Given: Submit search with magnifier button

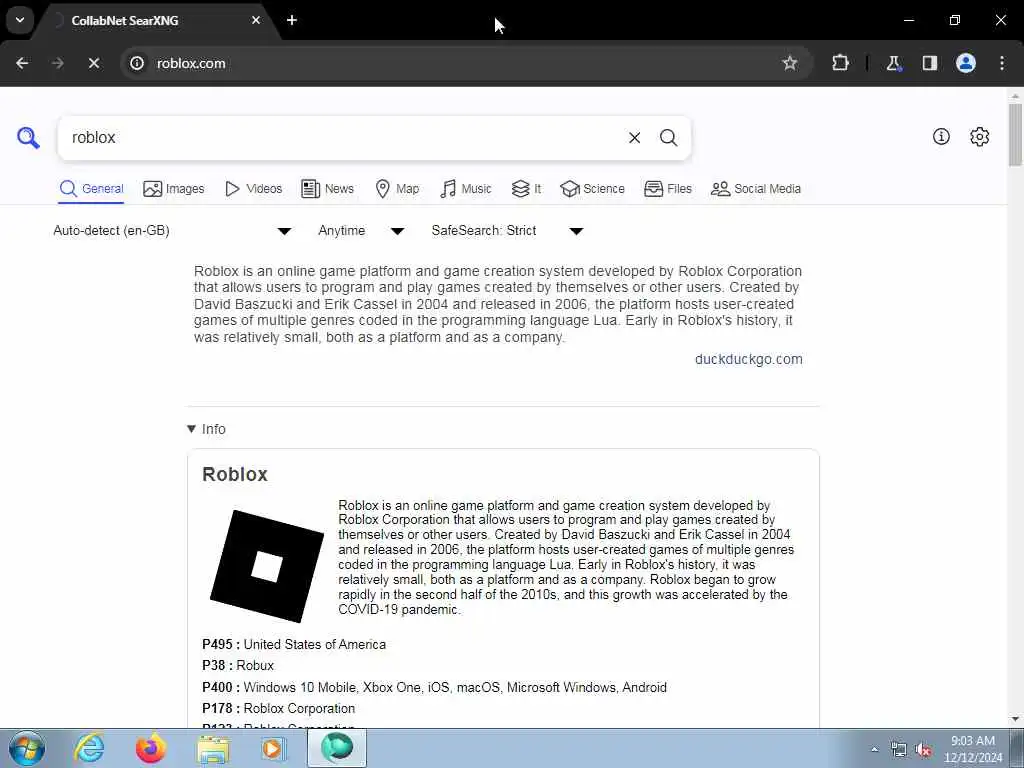Looking at the screenshot, I should coord(668,138).
